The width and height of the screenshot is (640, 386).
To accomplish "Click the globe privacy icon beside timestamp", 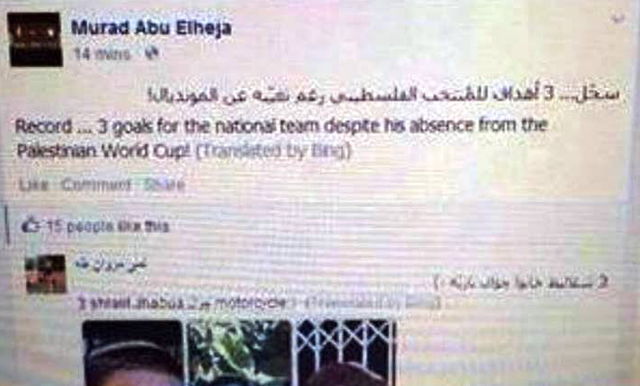I will [x=152, y=53].
